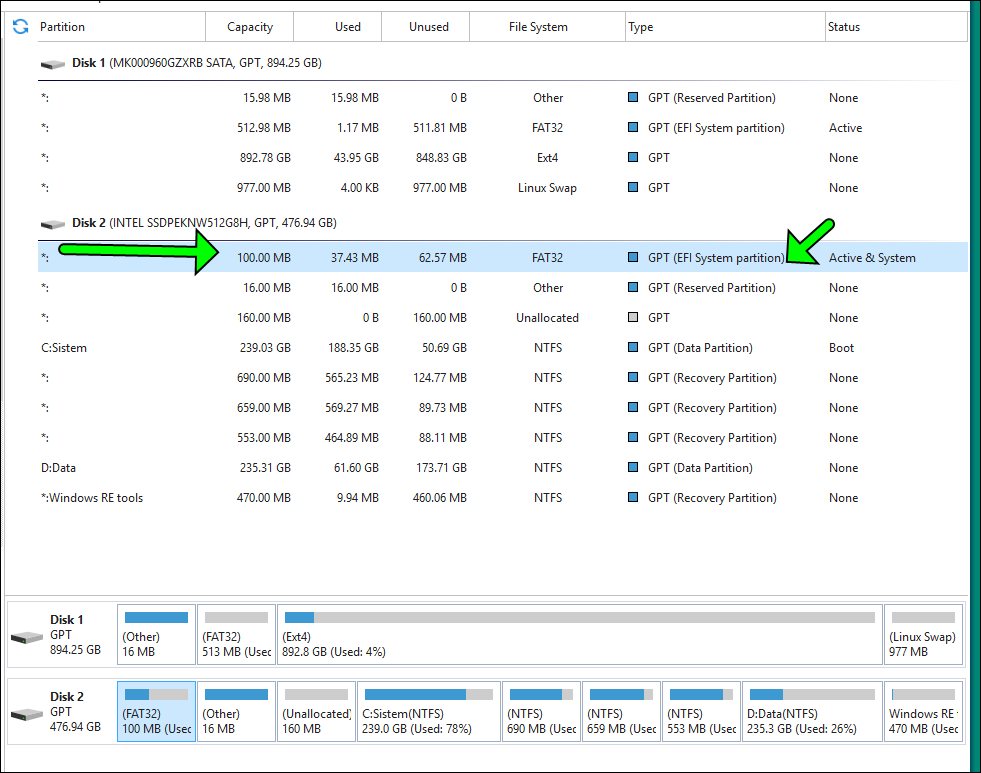This screenshot has width=981, height=773.
Task: Select the Disk 2 INTEL drive icon
Action: (53, 224)
